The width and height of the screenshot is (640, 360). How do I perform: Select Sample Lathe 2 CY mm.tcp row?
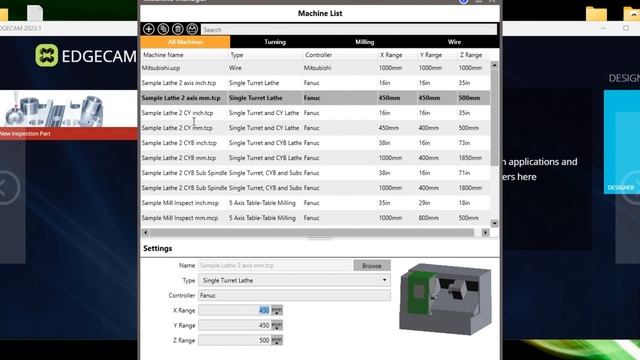click(316, 128)
